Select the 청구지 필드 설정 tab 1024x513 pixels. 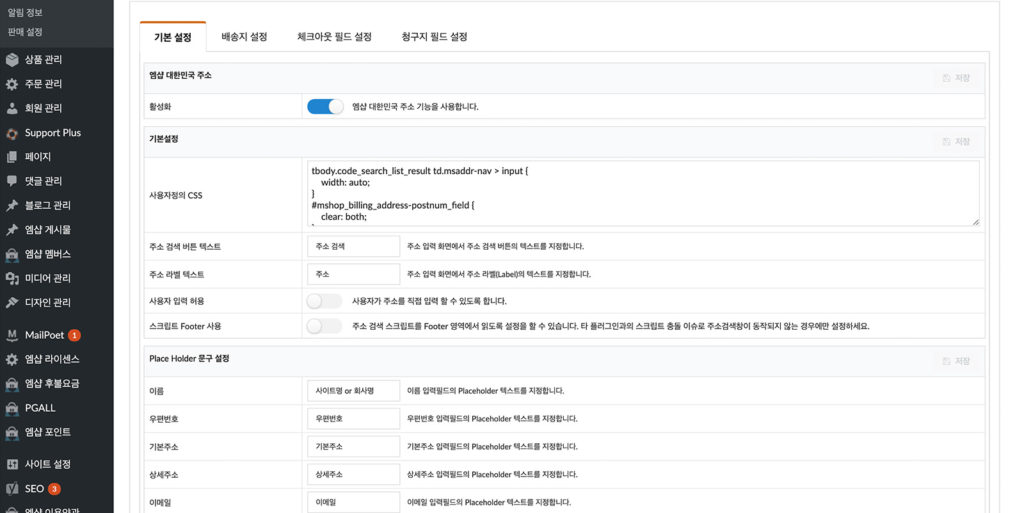click(434, 37)
